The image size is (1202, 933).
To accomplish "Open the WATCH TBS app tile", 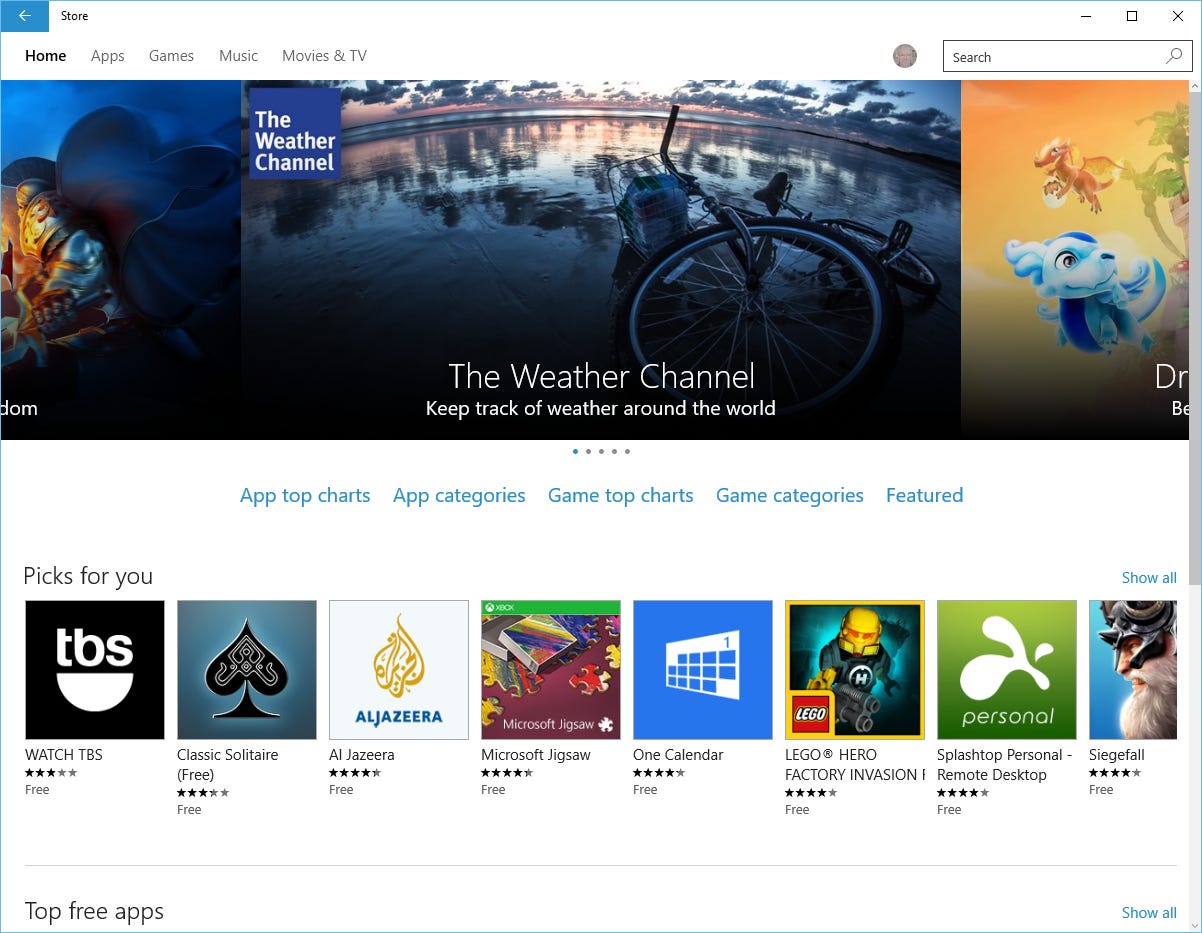I will (94, 669).
